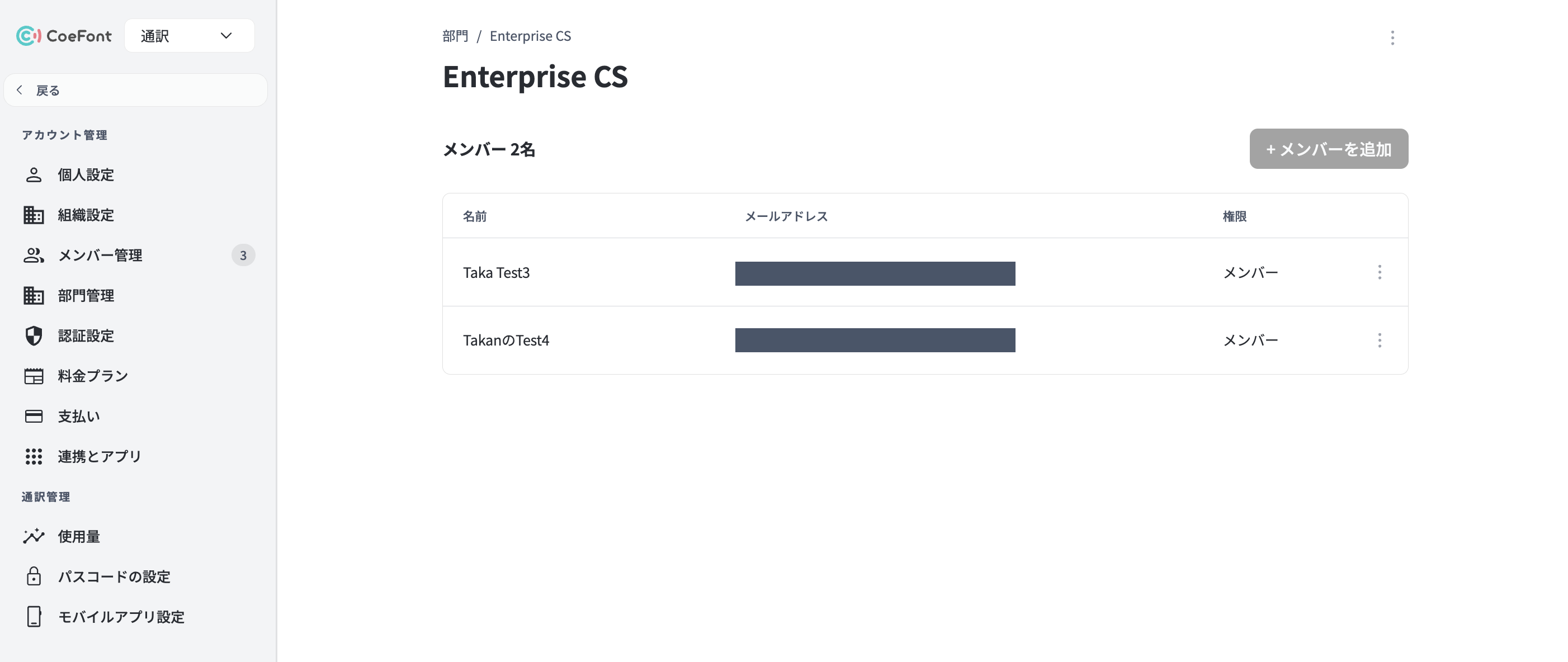Click the メンバー管理 count badge

point(243,256)
